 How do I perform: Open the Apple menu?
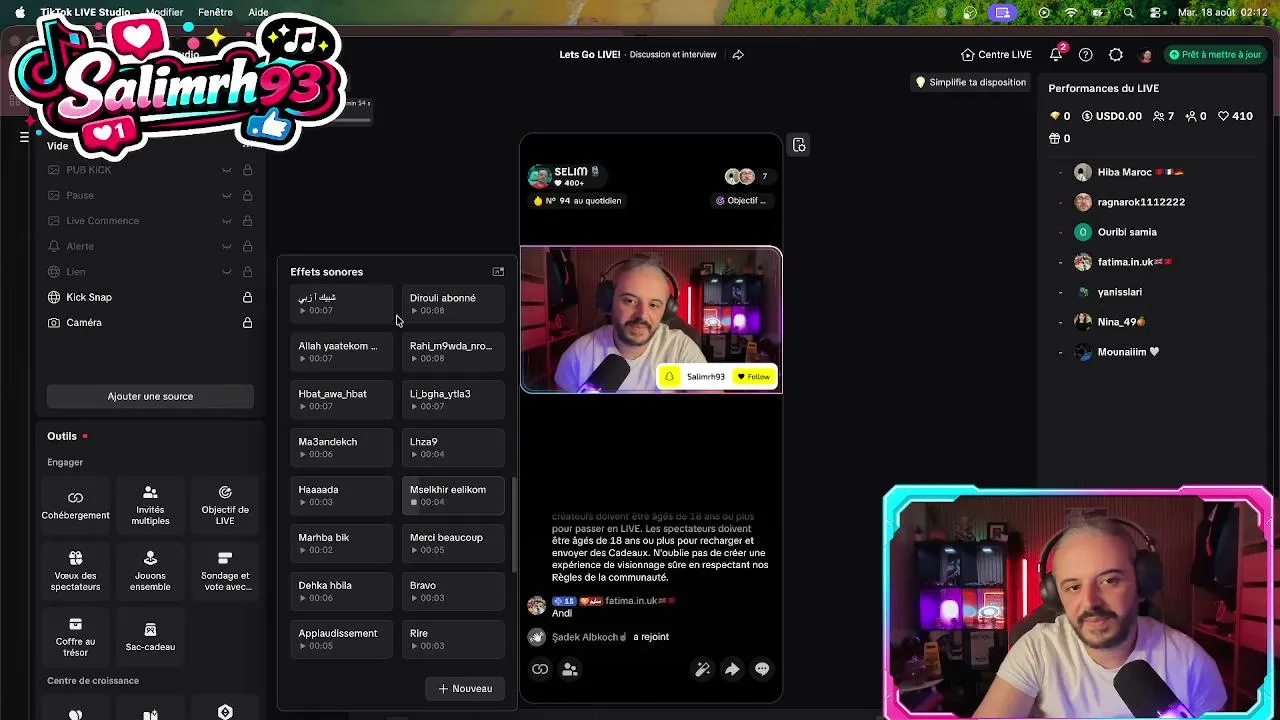20,12
